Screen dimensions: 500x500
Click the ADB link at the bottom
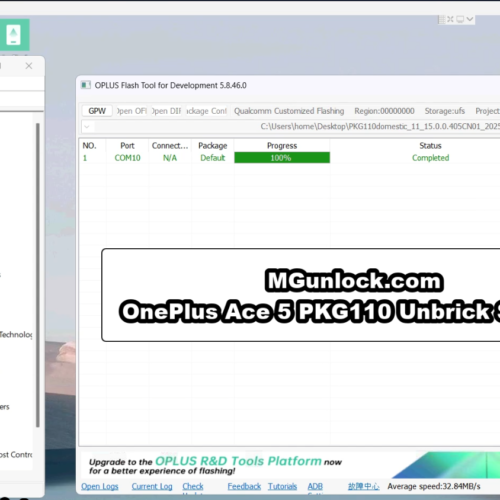point(315,486)
